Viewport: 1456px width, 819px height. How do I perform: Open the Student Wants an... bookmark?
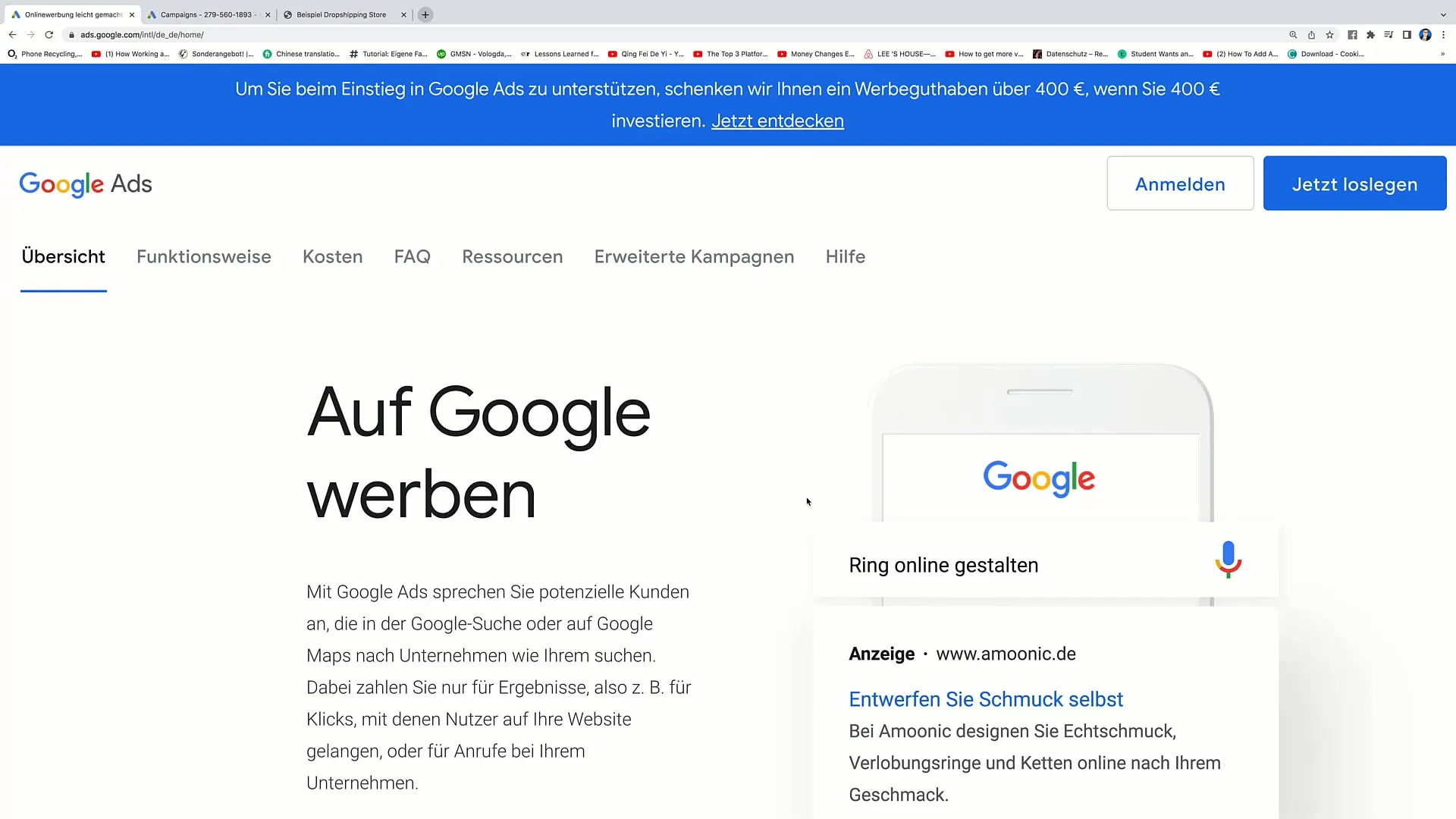click(1156, 54)
